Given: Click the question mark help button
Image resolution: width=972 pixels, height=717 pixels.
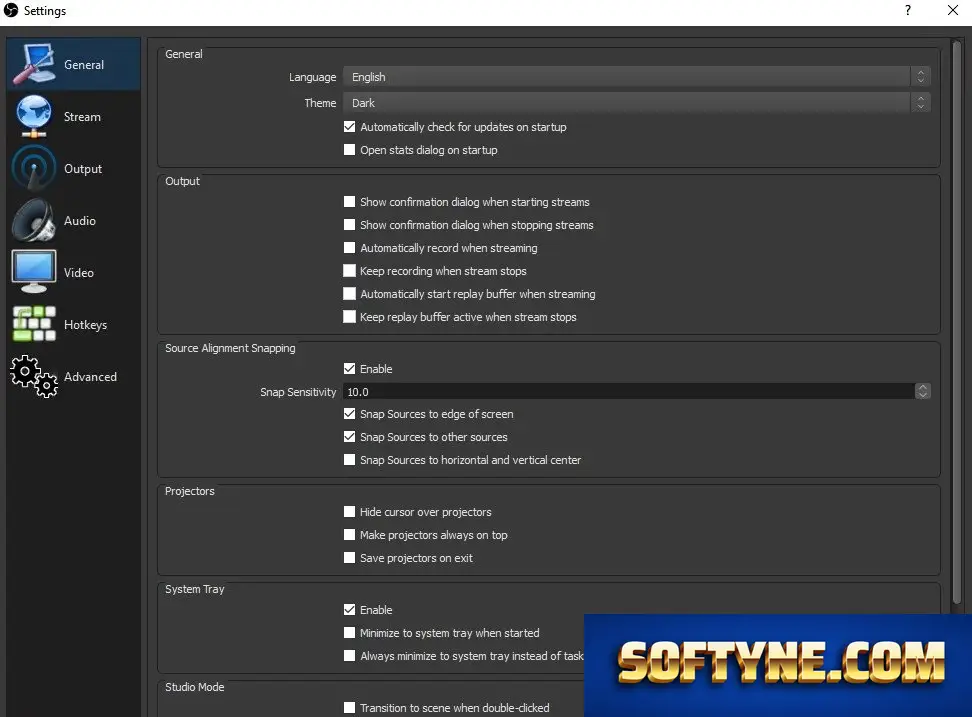Looking at the screenshot, I should click(x=908, y=10).
